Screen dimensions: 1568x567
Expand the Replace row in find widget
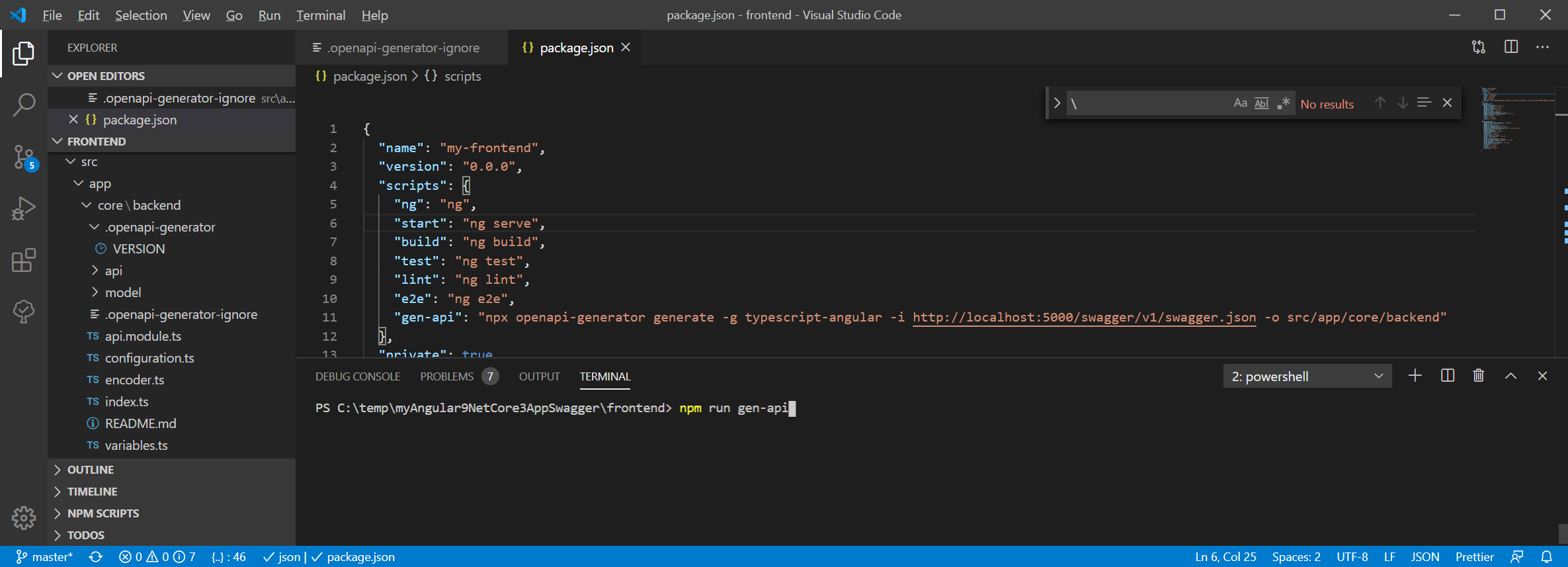[1057, 103]
